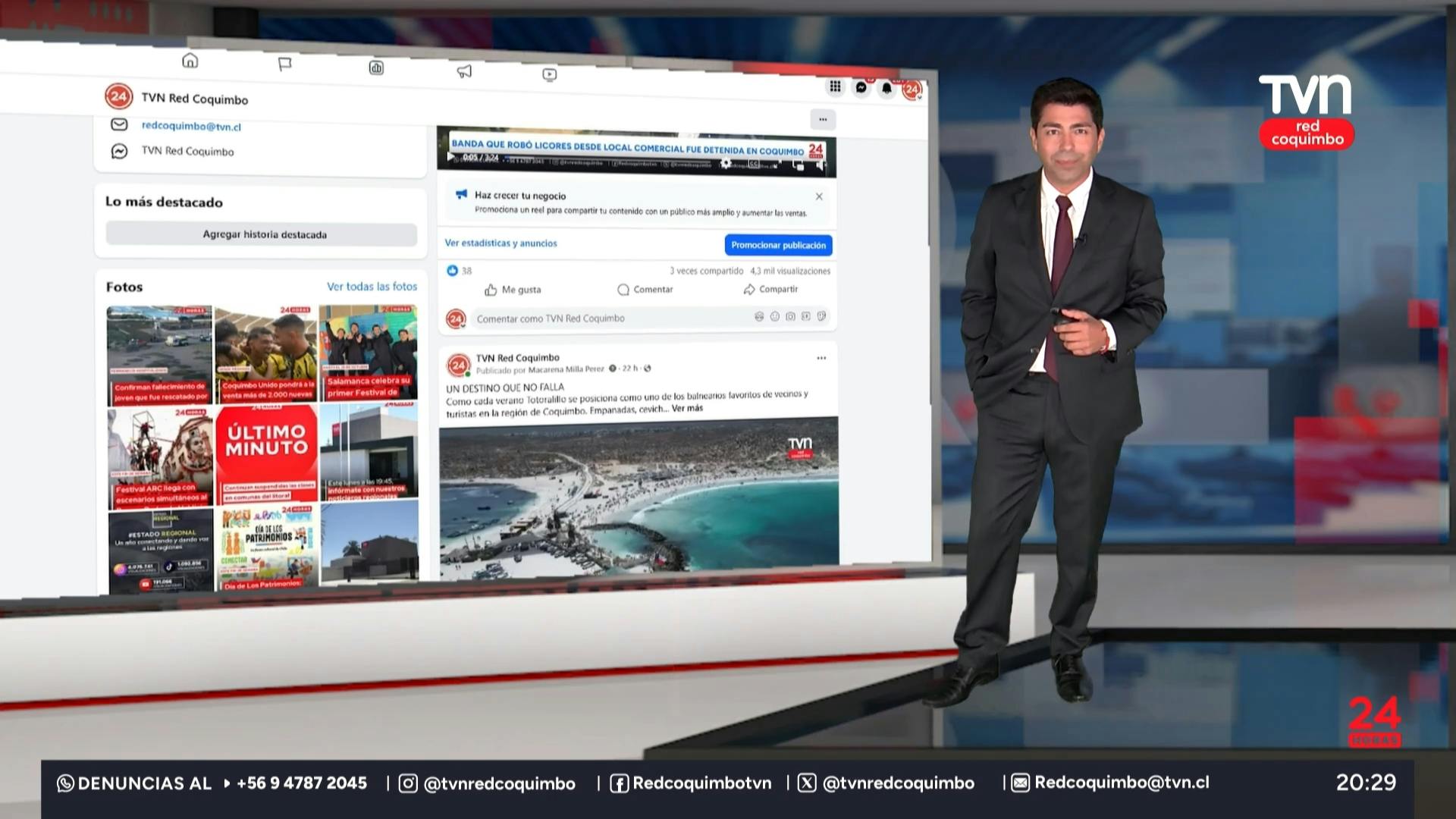Open the 'Día de los Patrimonios' photo thumbnail

[268, 549]
